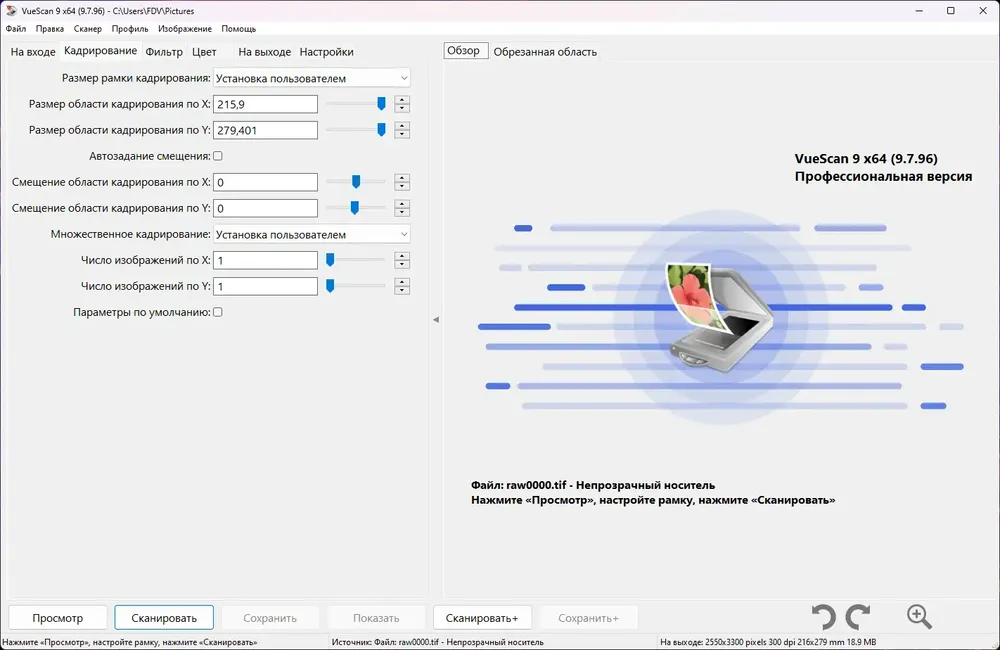Switch to Цвет tab
The width and height of the screenshot is (1000, 650).
204,52
